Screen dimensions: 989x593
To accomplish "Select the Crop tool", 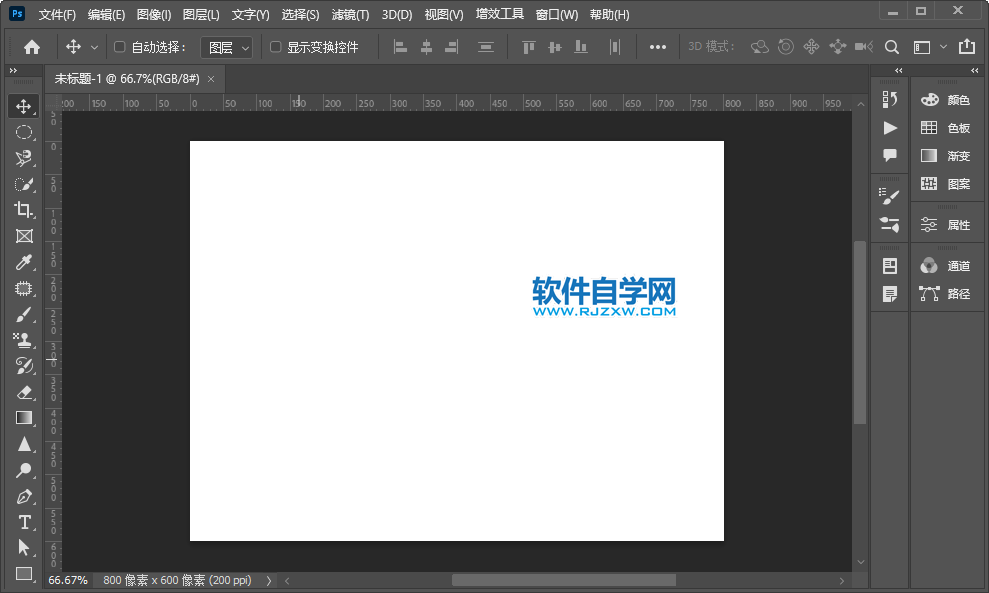I will 24,210.
